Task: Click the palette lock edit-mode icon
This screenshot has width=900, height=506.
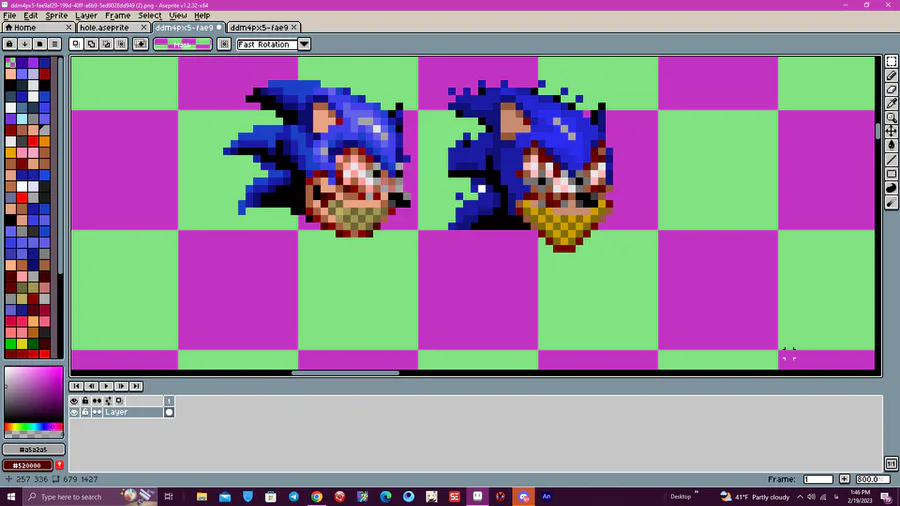Action: pyautogui.click(x=10, y=44)
